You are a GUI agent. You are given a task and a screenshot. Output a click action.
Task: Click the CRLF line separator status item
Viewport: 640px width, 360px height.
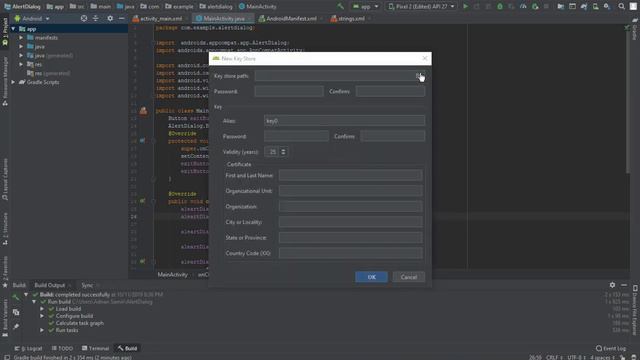point(553,357)
